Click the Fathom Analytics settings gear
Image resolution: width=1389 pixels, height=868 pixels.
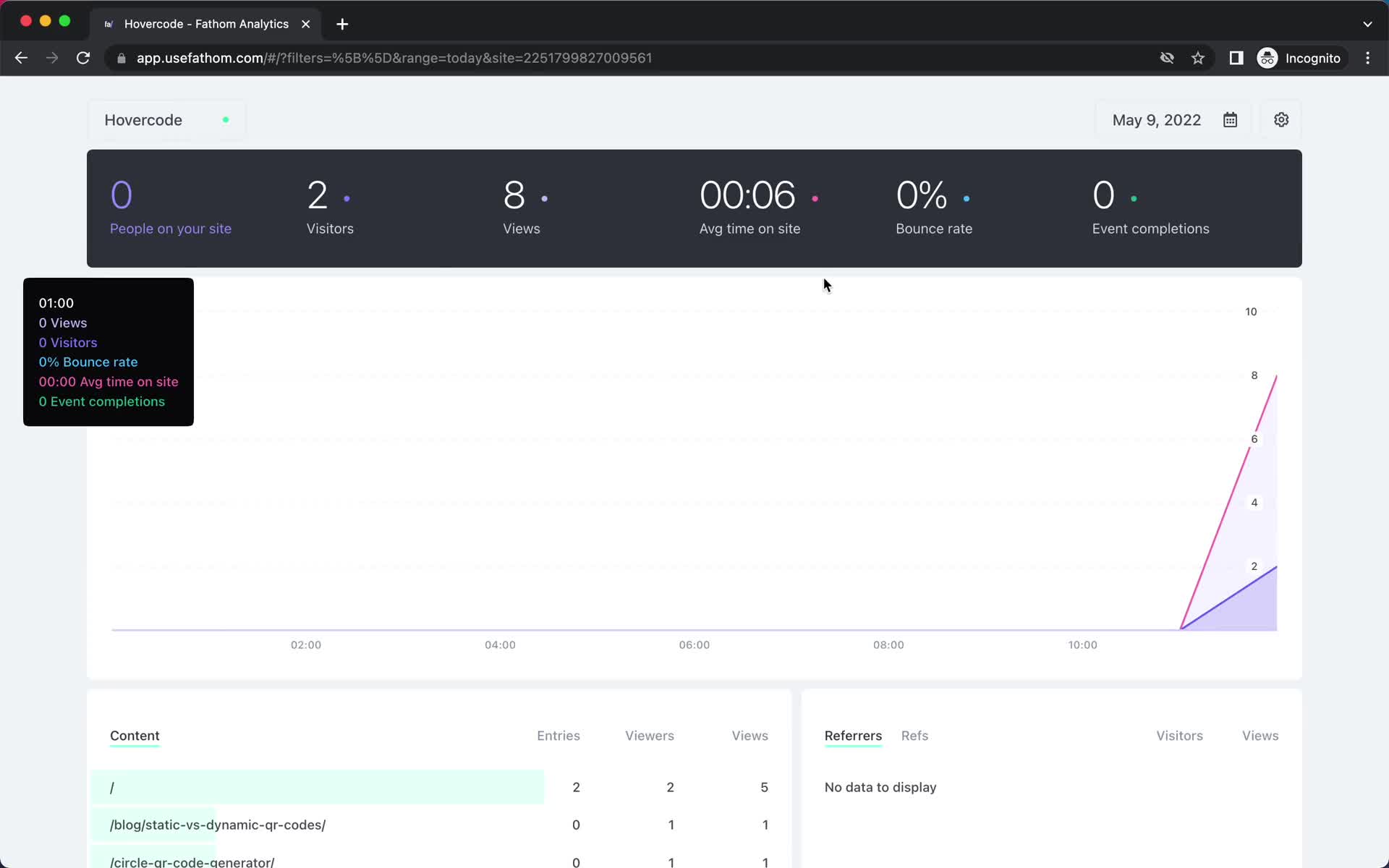[x=1281, y=120]
